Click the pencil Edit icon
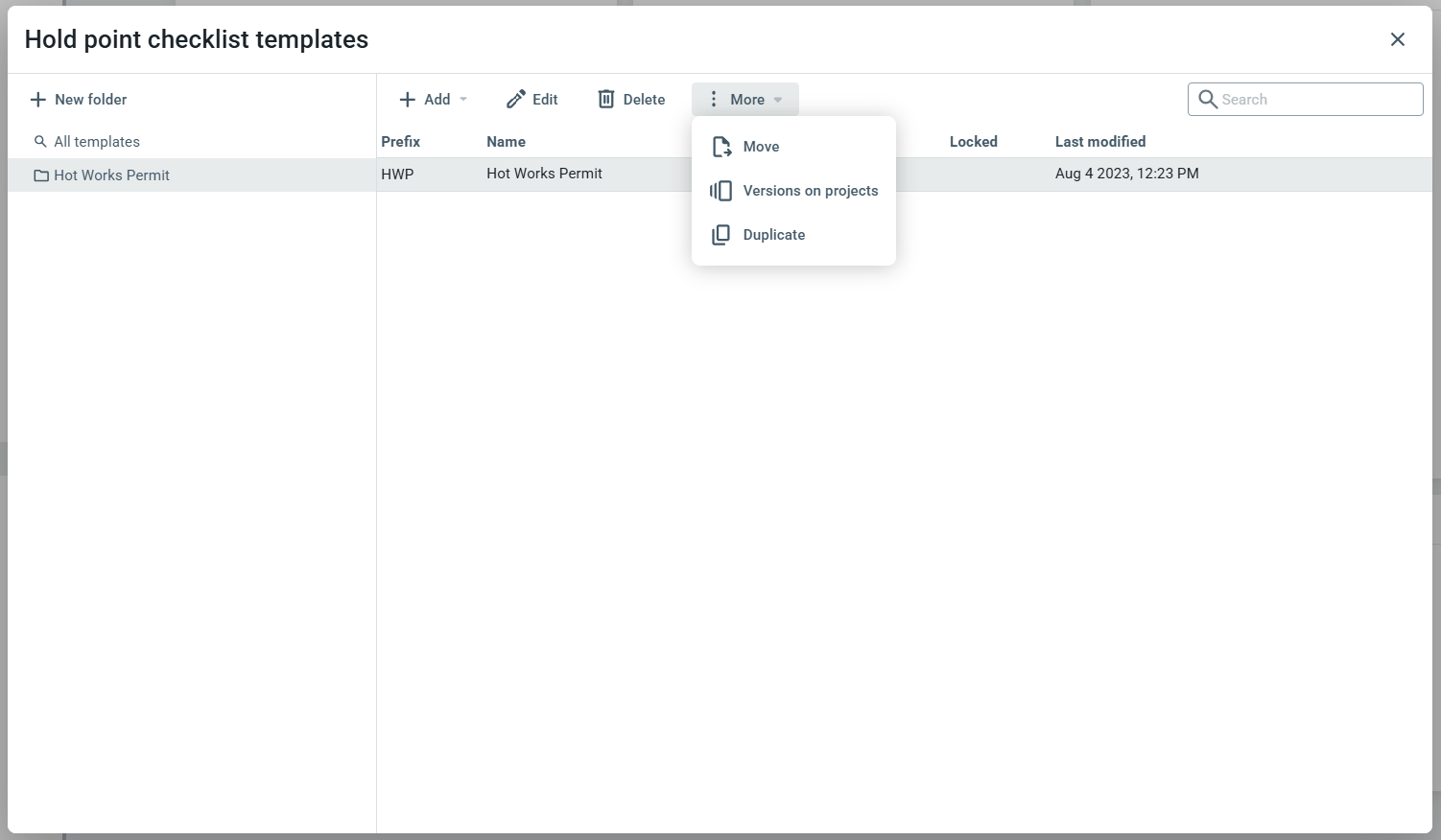The height and width of the screenshot is (840, 1441). click(516, 100)
